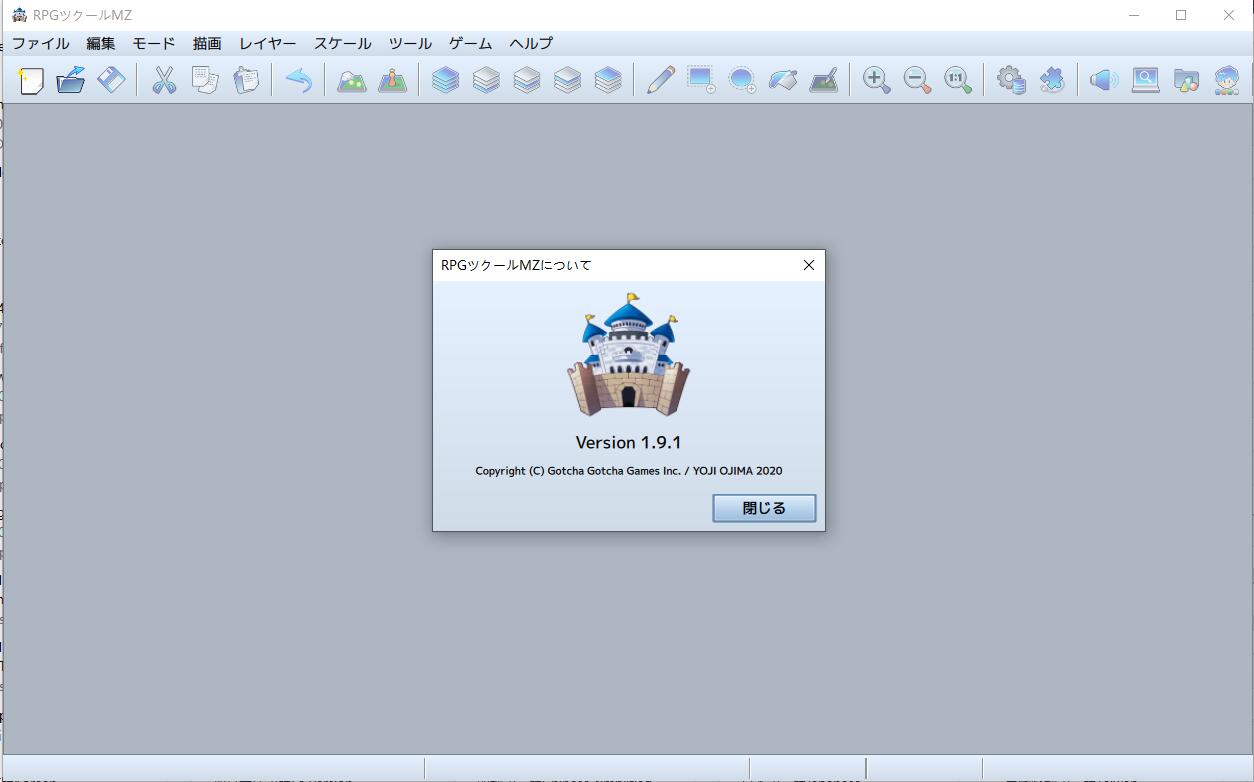Screen dimensions: 1254x782
Task: Click the Paste clipboard icon
Action: click(x=246, y=80)
